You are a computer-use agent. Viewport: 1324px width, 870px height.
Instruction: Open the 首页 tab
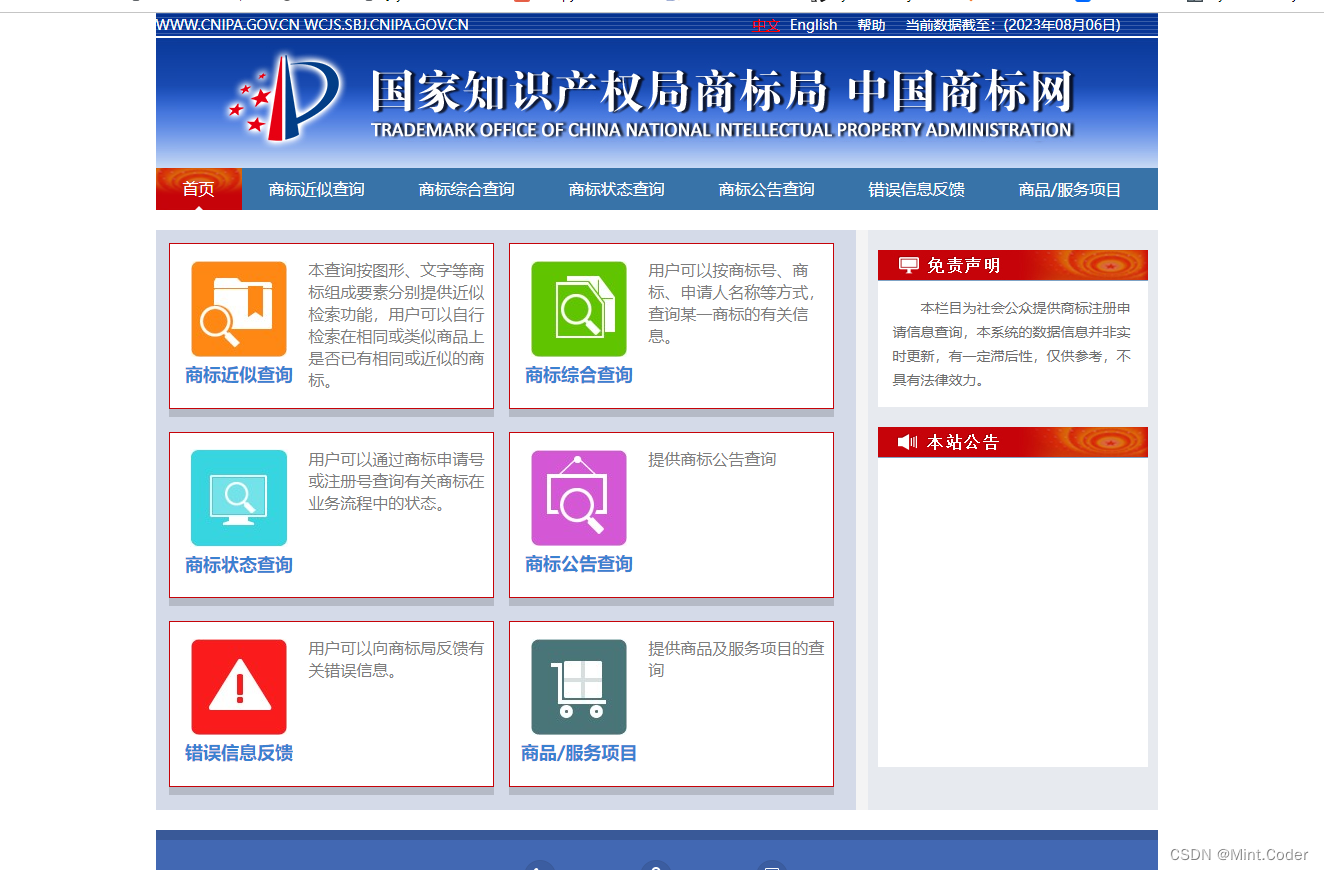[x=198, y=189]
